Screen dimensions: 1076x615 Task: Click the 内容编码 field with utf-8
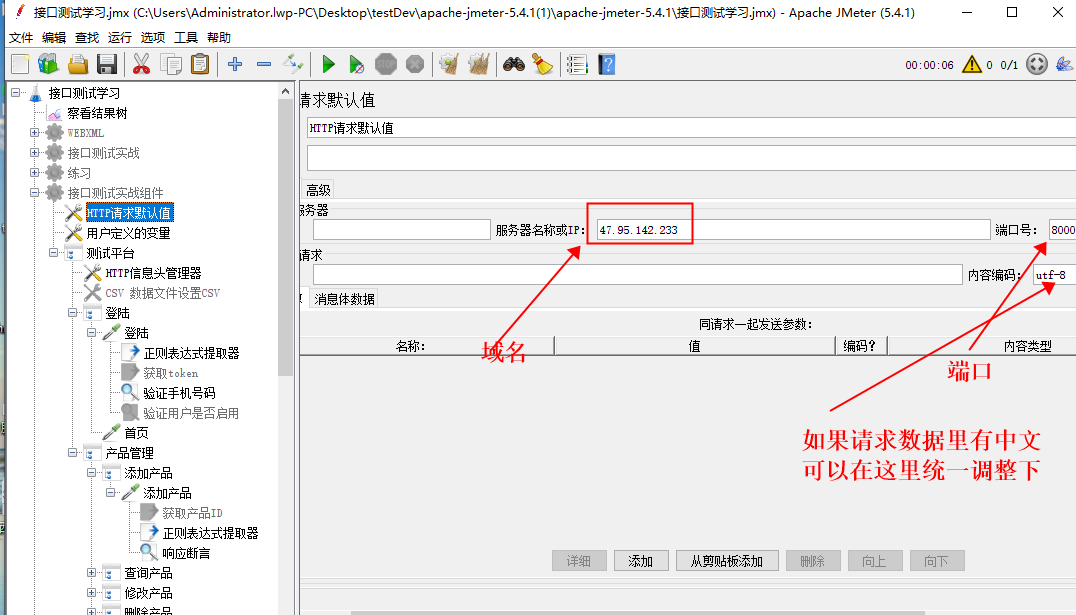(x=1054, y=275)
